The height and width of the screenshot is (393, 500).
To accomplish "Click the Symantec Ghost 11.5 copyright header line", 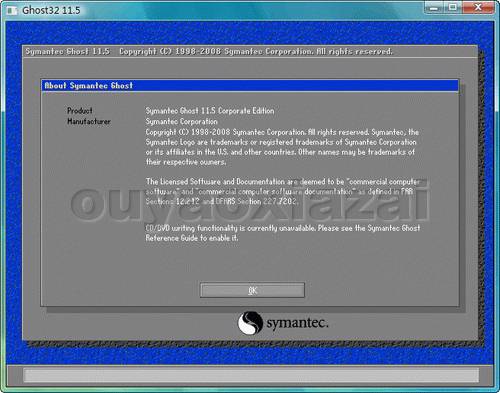I will tap(209, 51).
